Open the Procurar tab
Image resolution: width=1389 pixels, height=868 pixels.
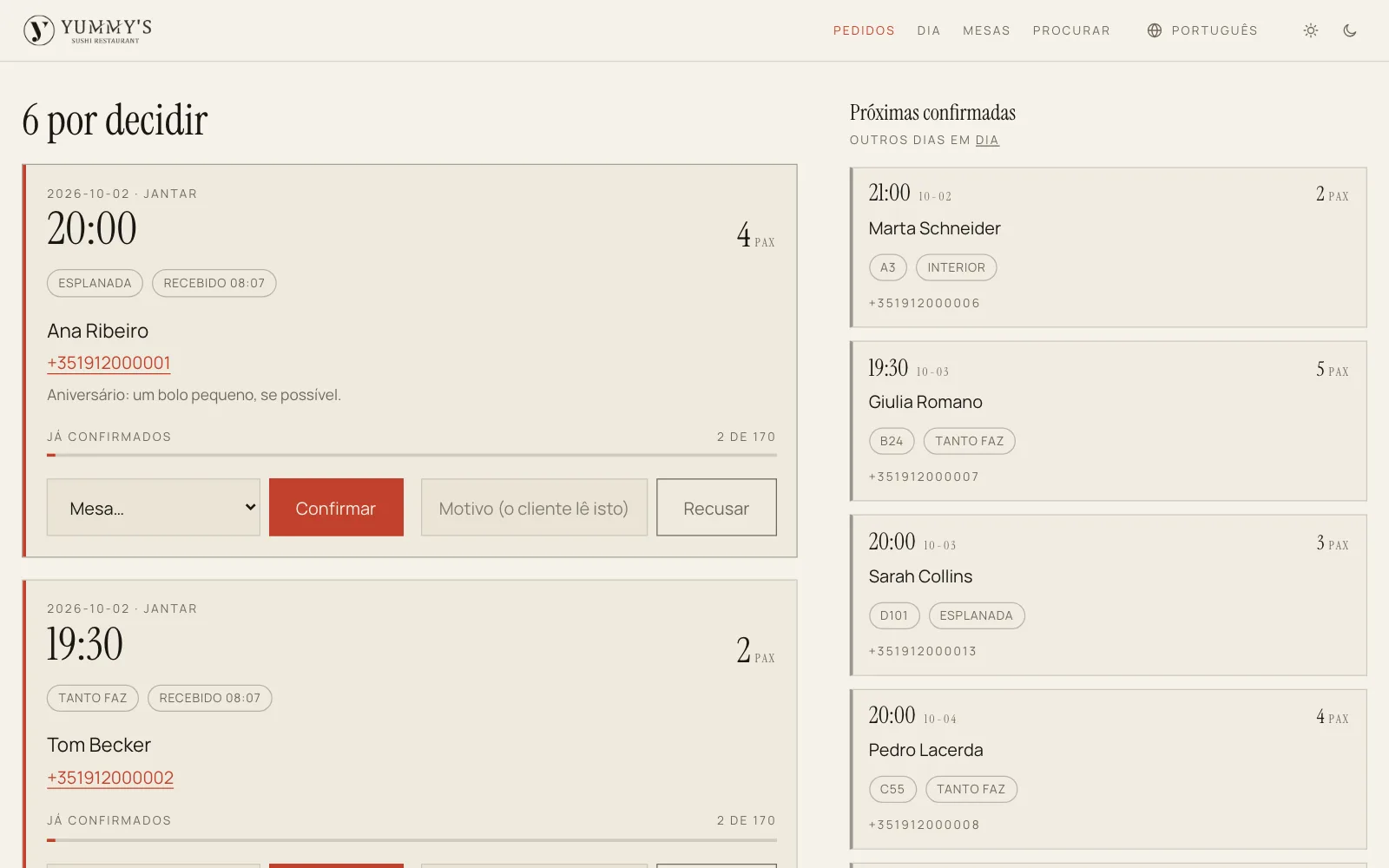[x=1071, y=30]
